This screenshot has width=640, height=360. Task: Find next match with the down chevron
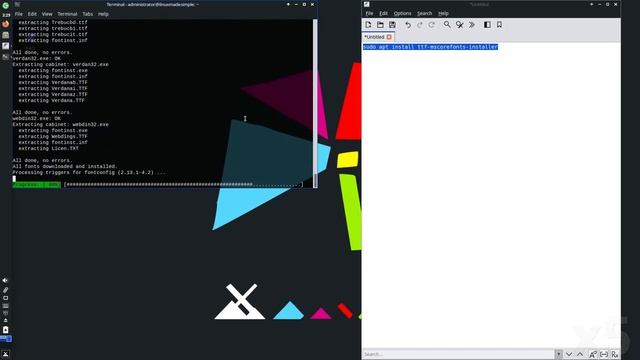[569, 354]
